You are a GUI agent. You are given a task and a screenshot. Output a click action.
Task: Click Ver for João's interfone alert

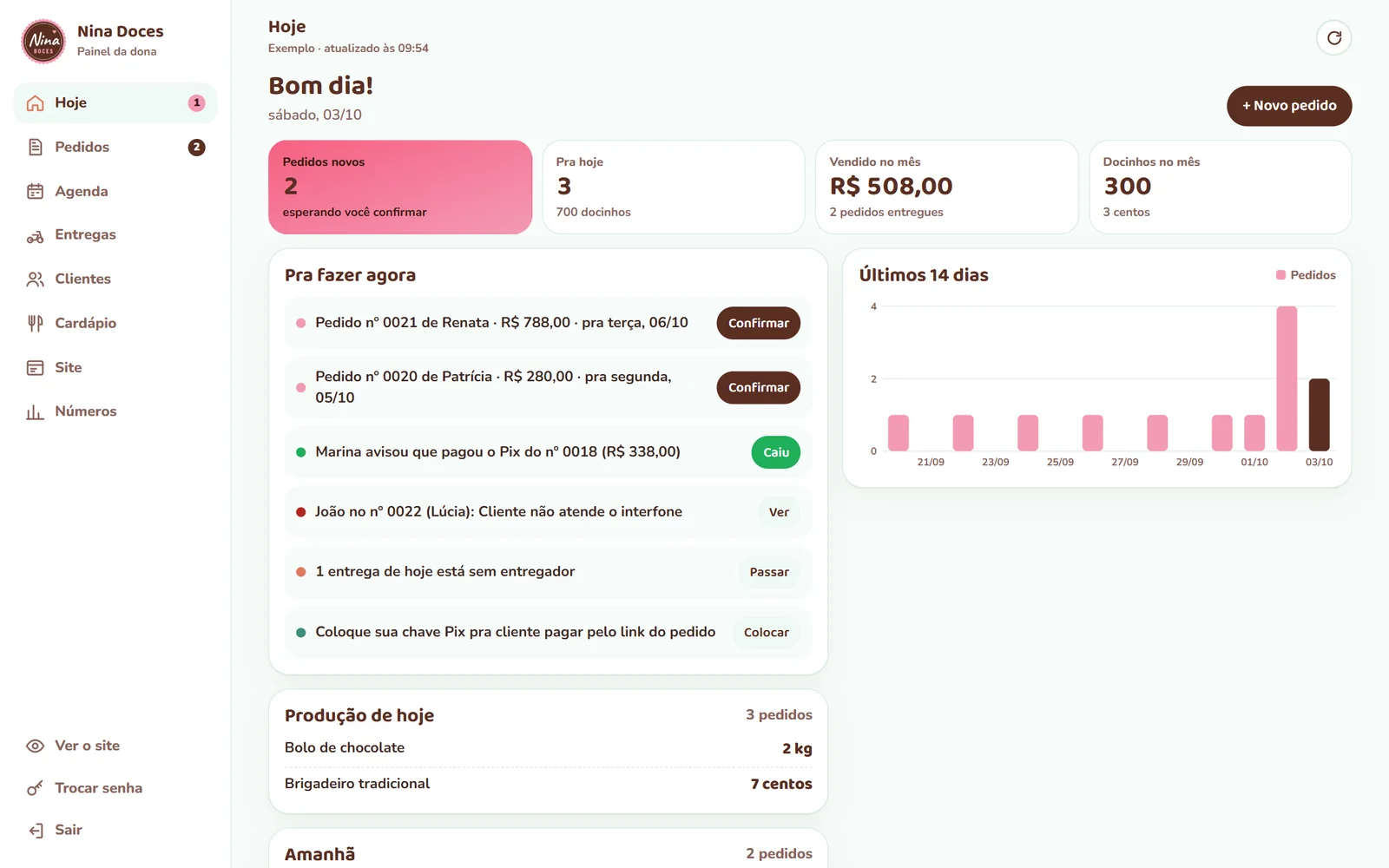[x=779, y=512]
